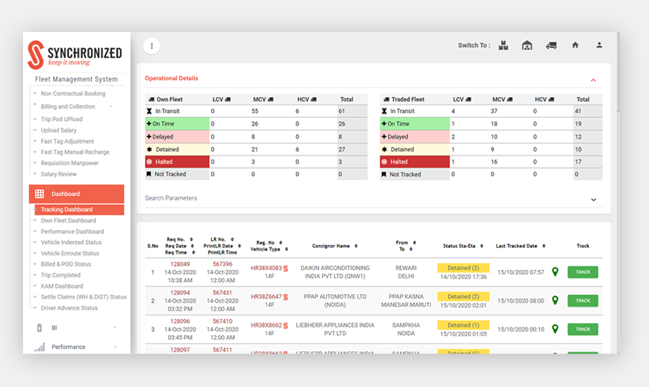Open Trip Pod UPload menu item
This screenshot has height=387, width=649.
click(x=61, y=119)
